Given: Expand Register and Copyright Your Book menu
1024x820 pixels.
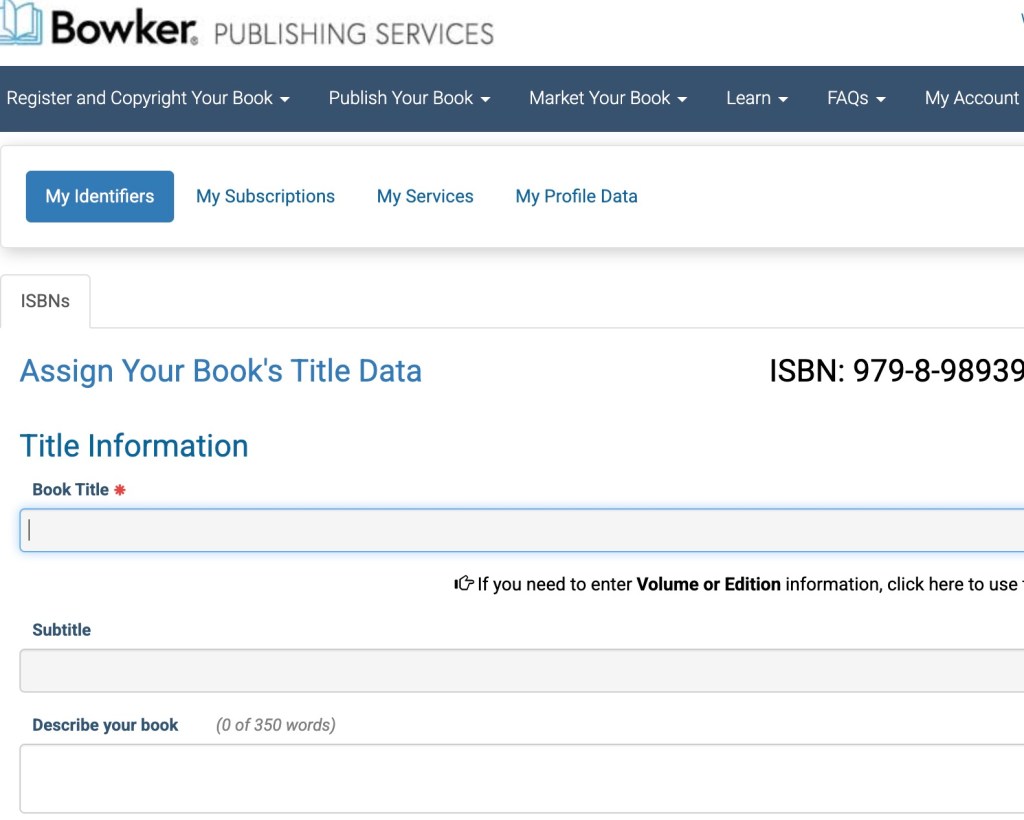Looking at the screenshot, I should 148,98.
